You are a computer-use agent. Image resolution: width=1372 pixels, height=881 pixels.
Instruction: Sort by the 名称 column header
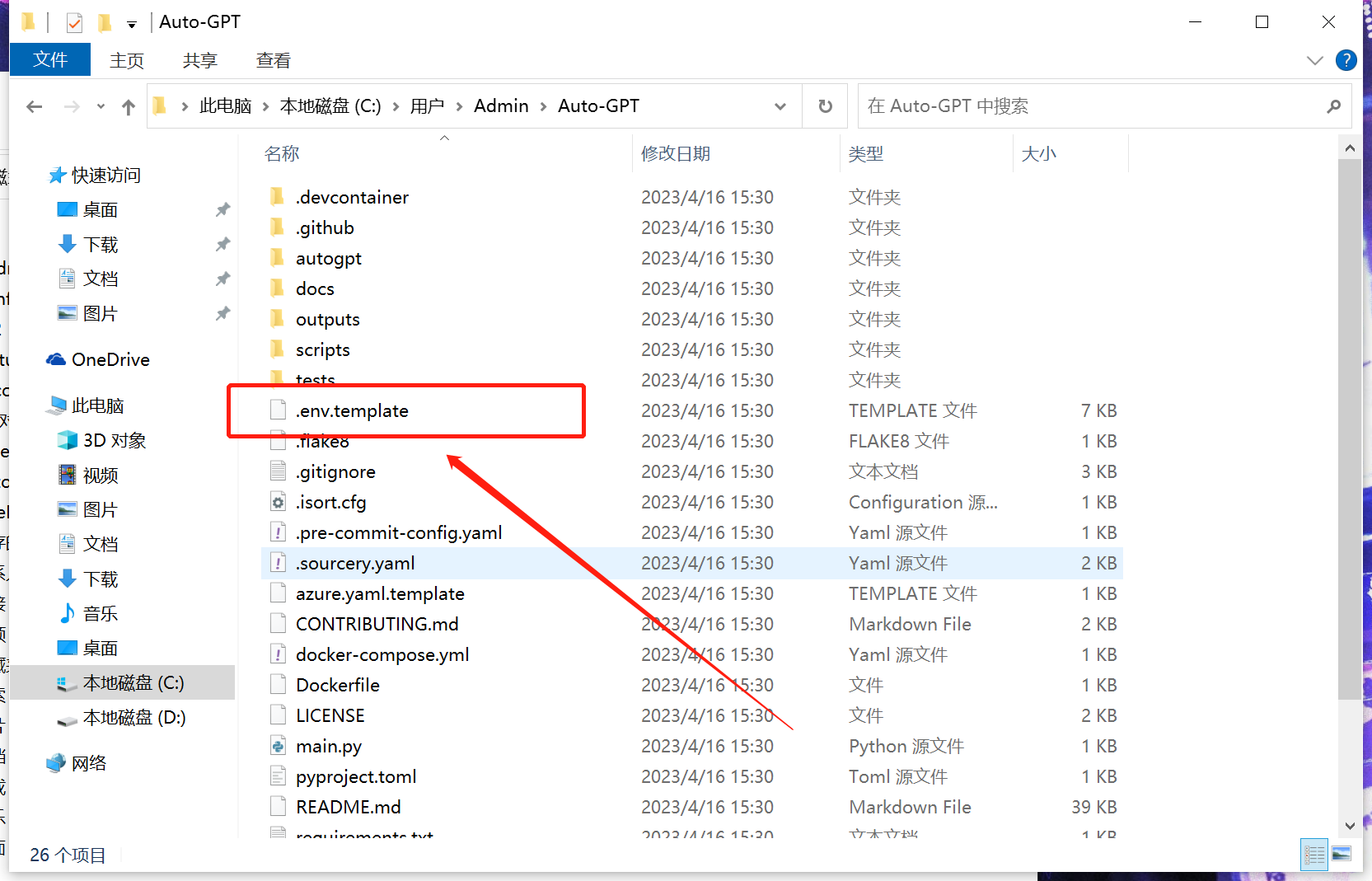coord(282,154)
